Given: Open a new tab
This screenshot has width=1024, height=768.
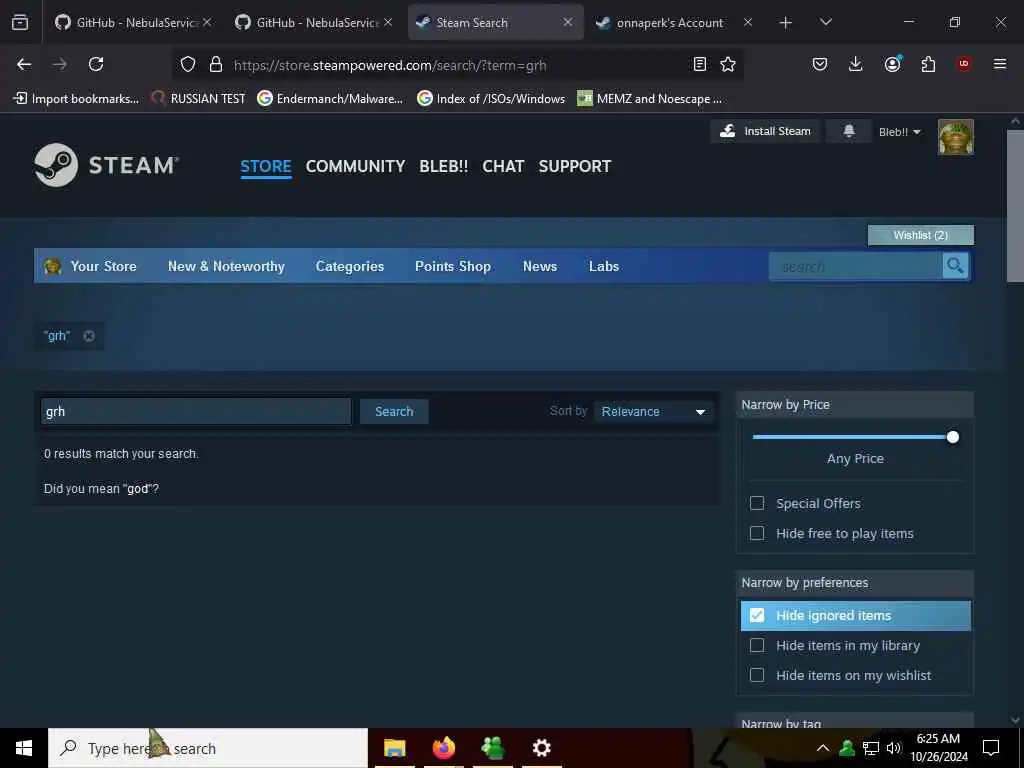Looking at the screenshot, I should coord(786,23).
